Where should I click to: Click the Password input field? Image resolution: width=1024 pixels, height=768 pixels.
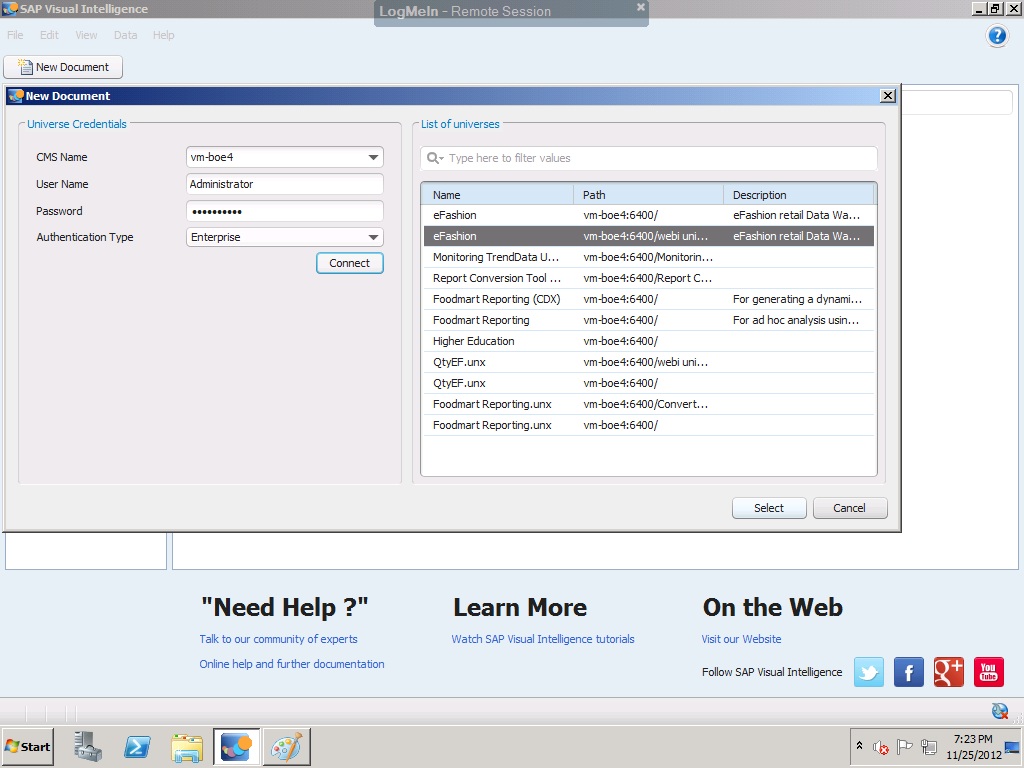tap(285, 211)
